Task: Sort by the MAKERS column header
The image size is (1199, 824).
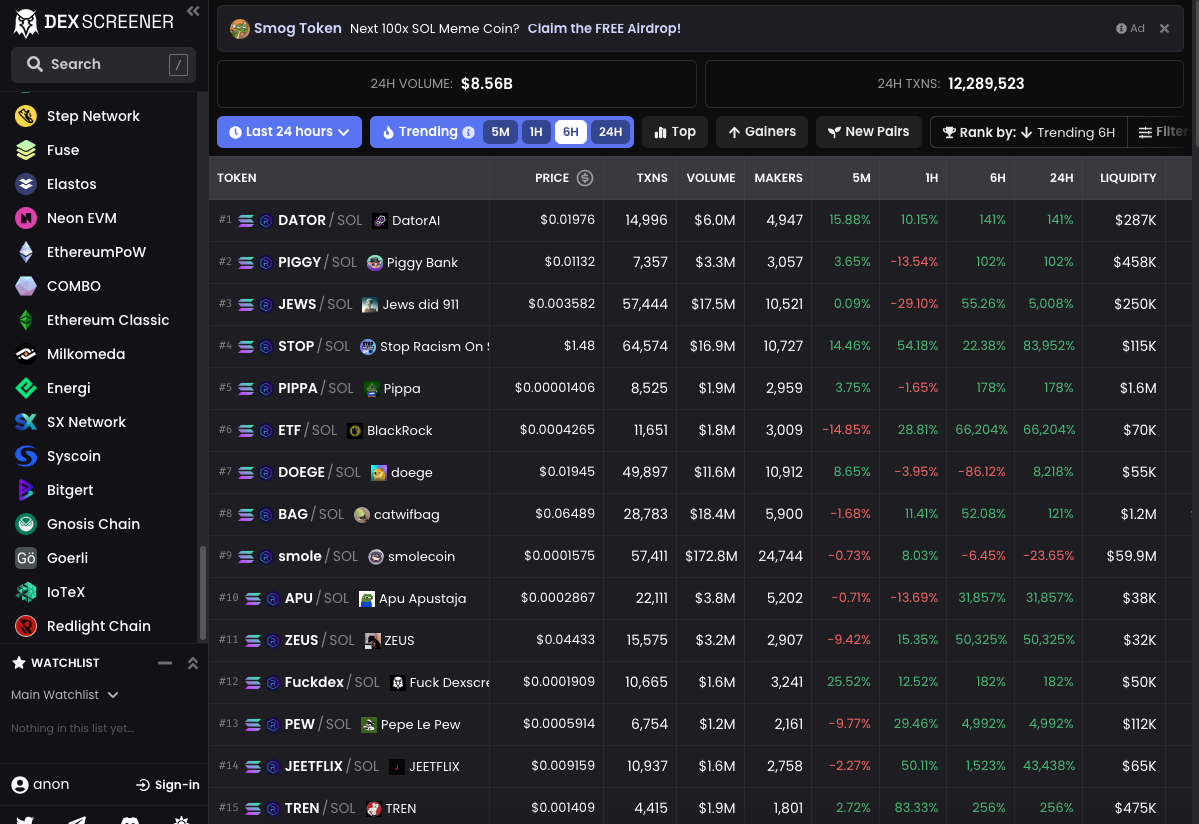Action: pyautogui.click(x=778, y=178)
